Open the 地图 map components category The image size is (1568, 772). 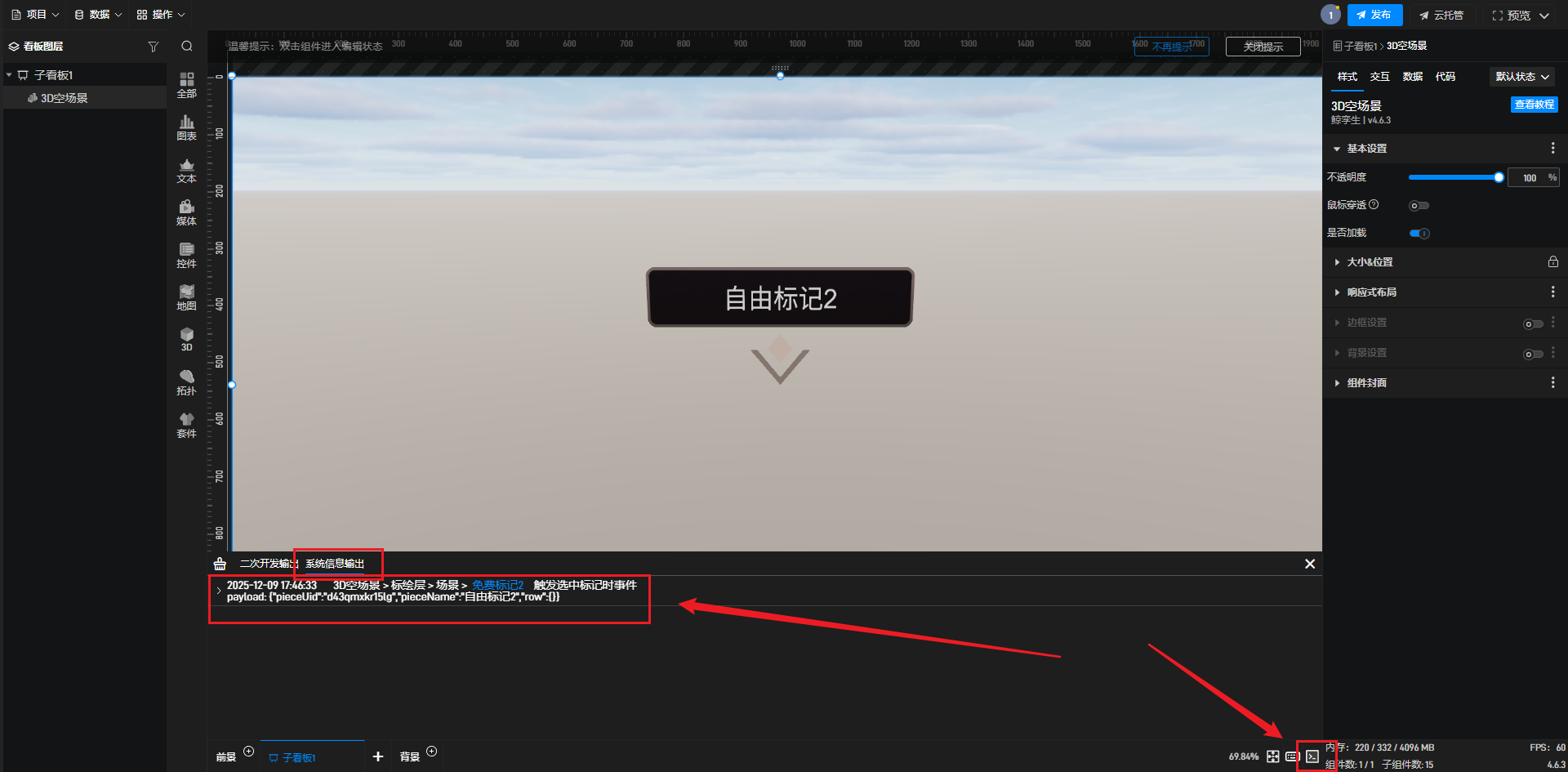186,297
